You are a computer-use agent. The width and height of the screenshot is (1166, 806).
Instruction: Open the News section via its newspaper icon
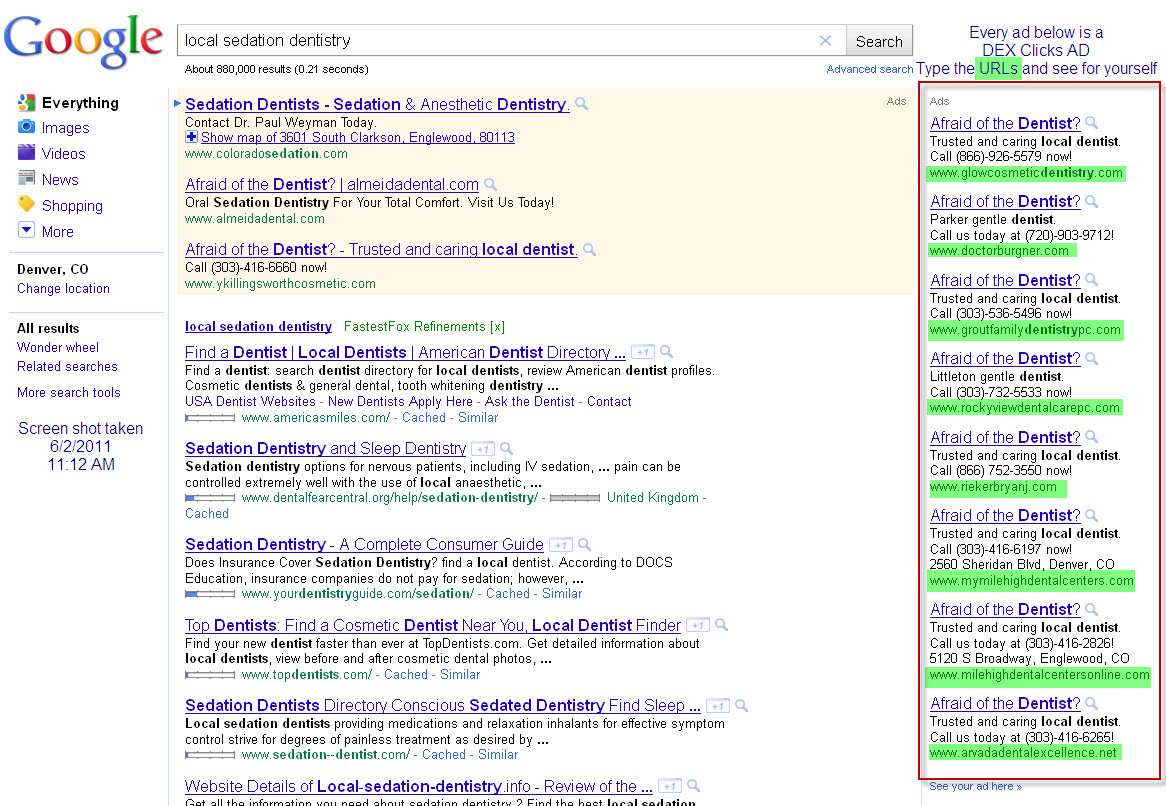pyautogui.click(x=24, y=179)
